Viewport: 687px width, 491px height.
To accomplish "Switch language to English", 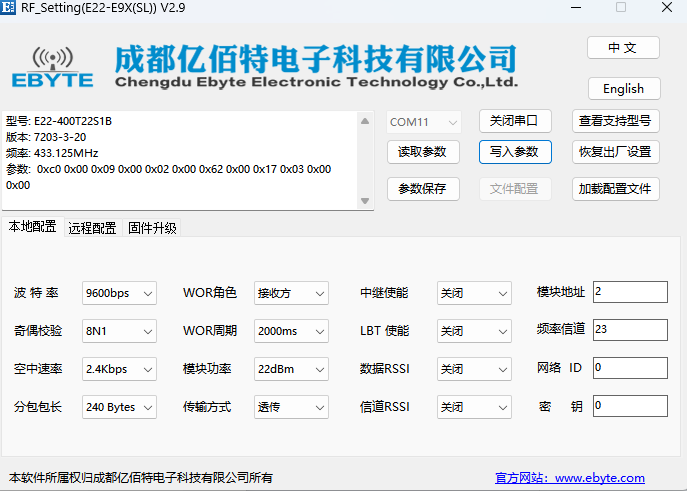I will click(x=624, y=88).
